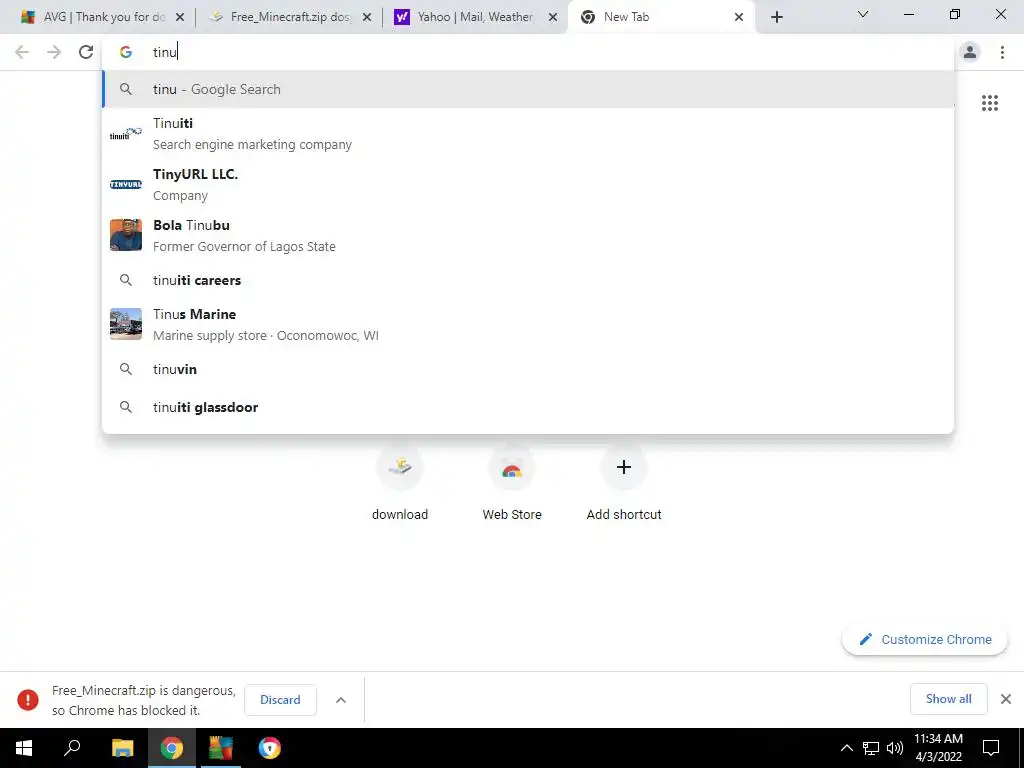Click the red download warning icon
Viewport: 1024px width, 768px height.
pos(27,699)
